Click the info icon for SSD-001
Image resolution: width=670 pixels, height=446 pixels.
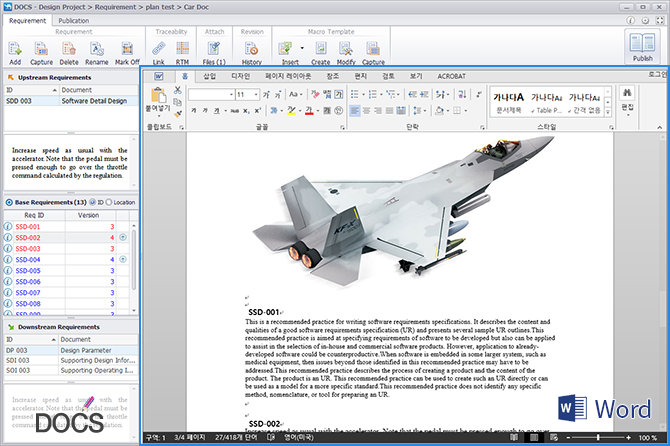8,226
